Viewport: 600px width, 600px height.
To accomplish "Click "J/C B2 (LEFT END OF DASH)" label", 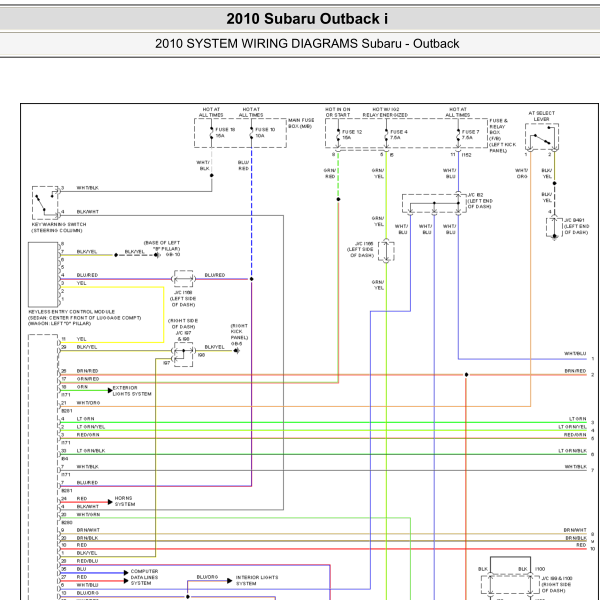I will tap(480, 201).
